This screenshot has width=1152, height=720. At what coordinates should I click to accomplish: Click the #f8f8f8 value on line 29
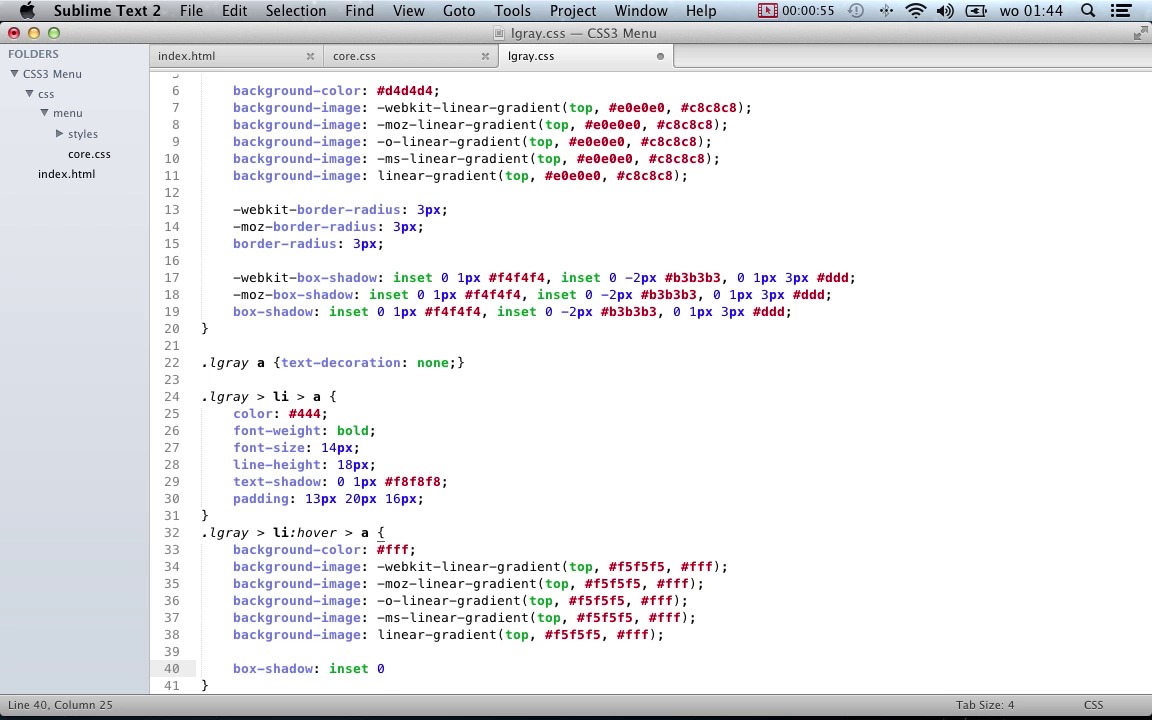tap(412, 482)
